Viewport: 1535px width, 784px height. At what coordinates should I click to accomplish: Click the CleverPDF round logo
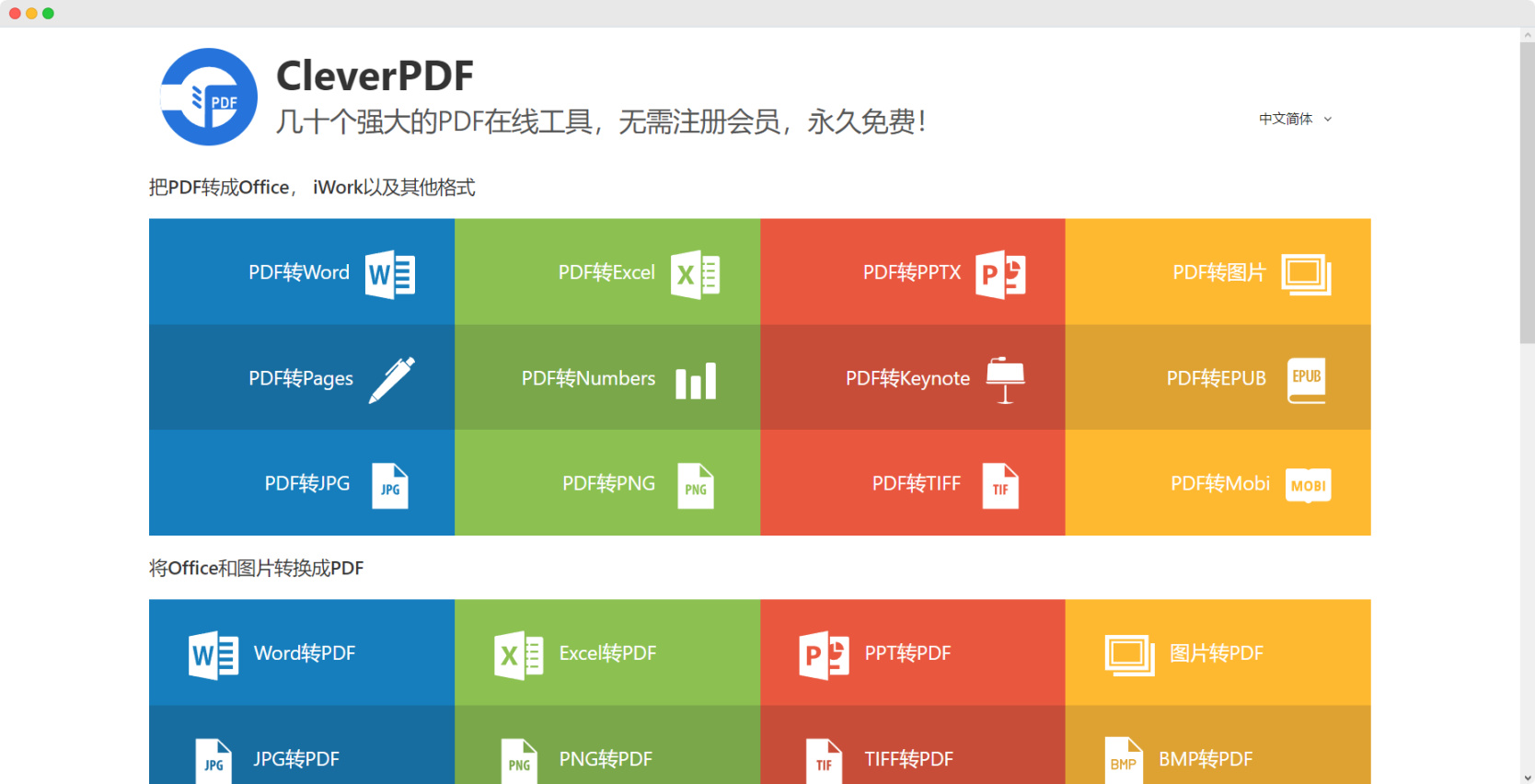(x=209, y=97)
